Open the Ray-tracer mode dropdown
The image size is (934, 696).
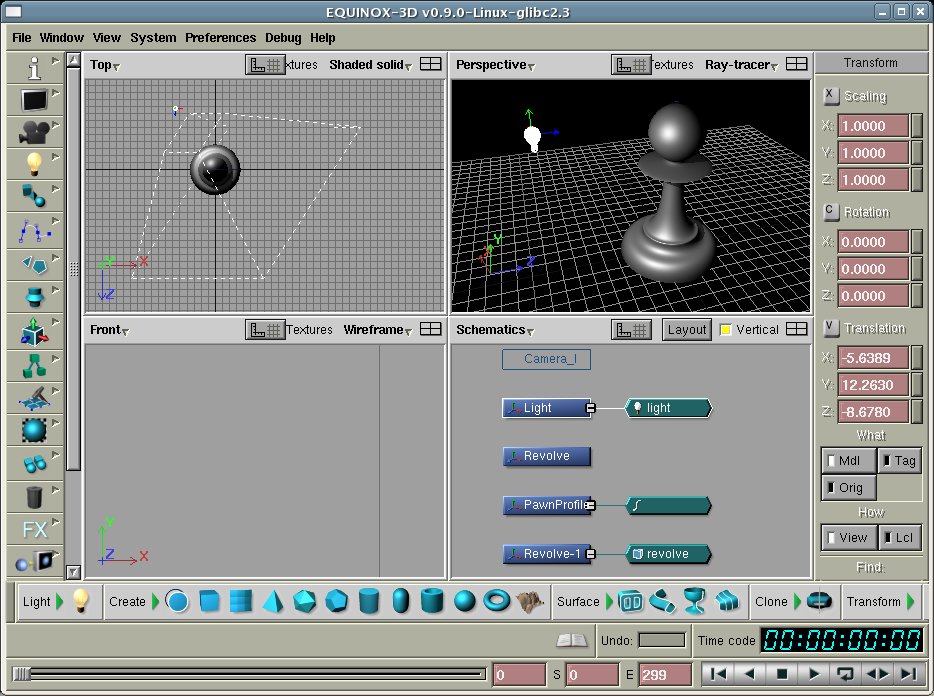pyautogui.click(x=742, y=65)
